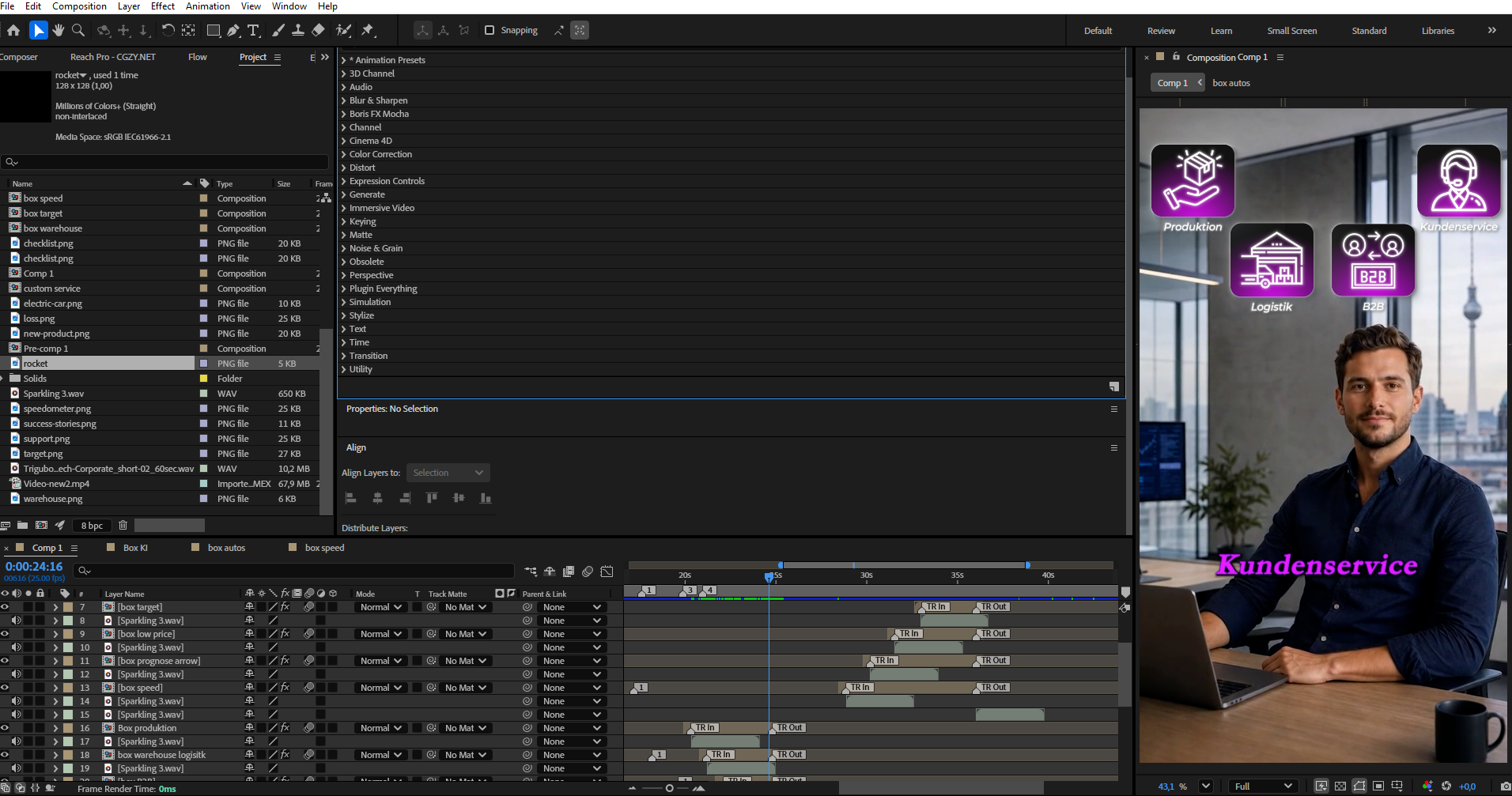Switch to the Learn workspace

click(x=1221, y=31)
